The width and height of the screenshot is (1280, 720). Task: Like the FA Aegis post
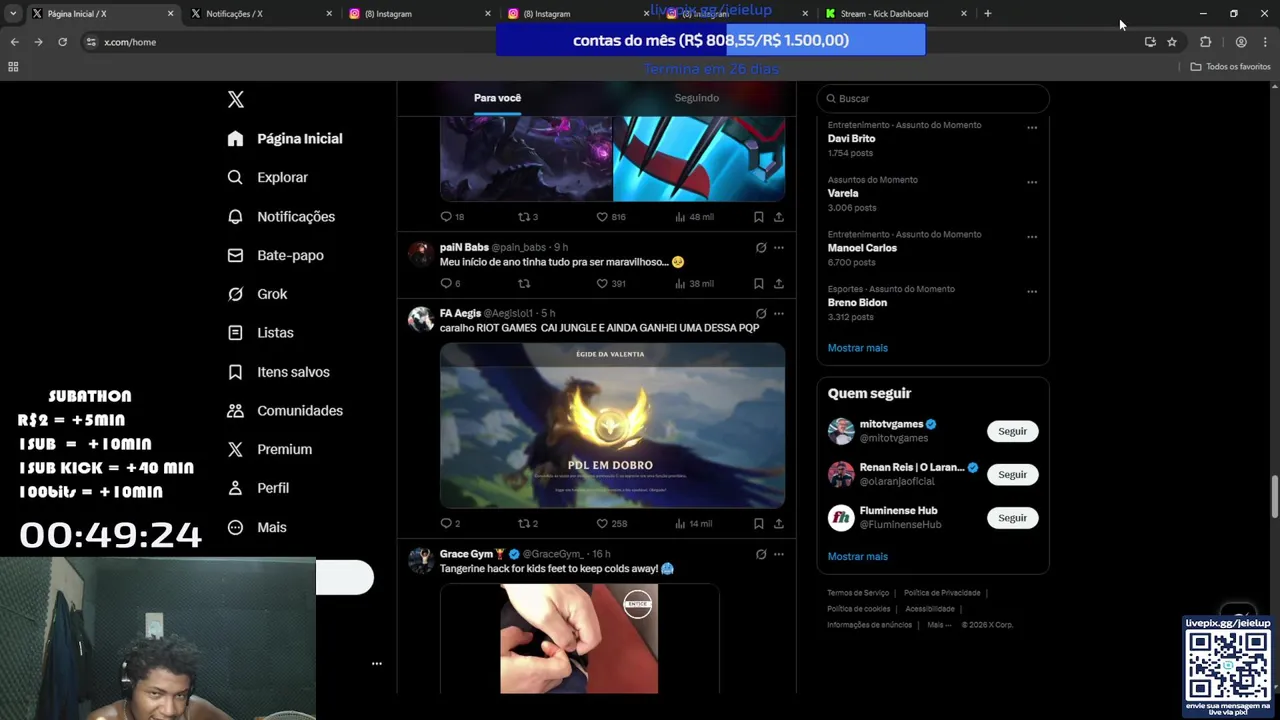coord(602,523)
